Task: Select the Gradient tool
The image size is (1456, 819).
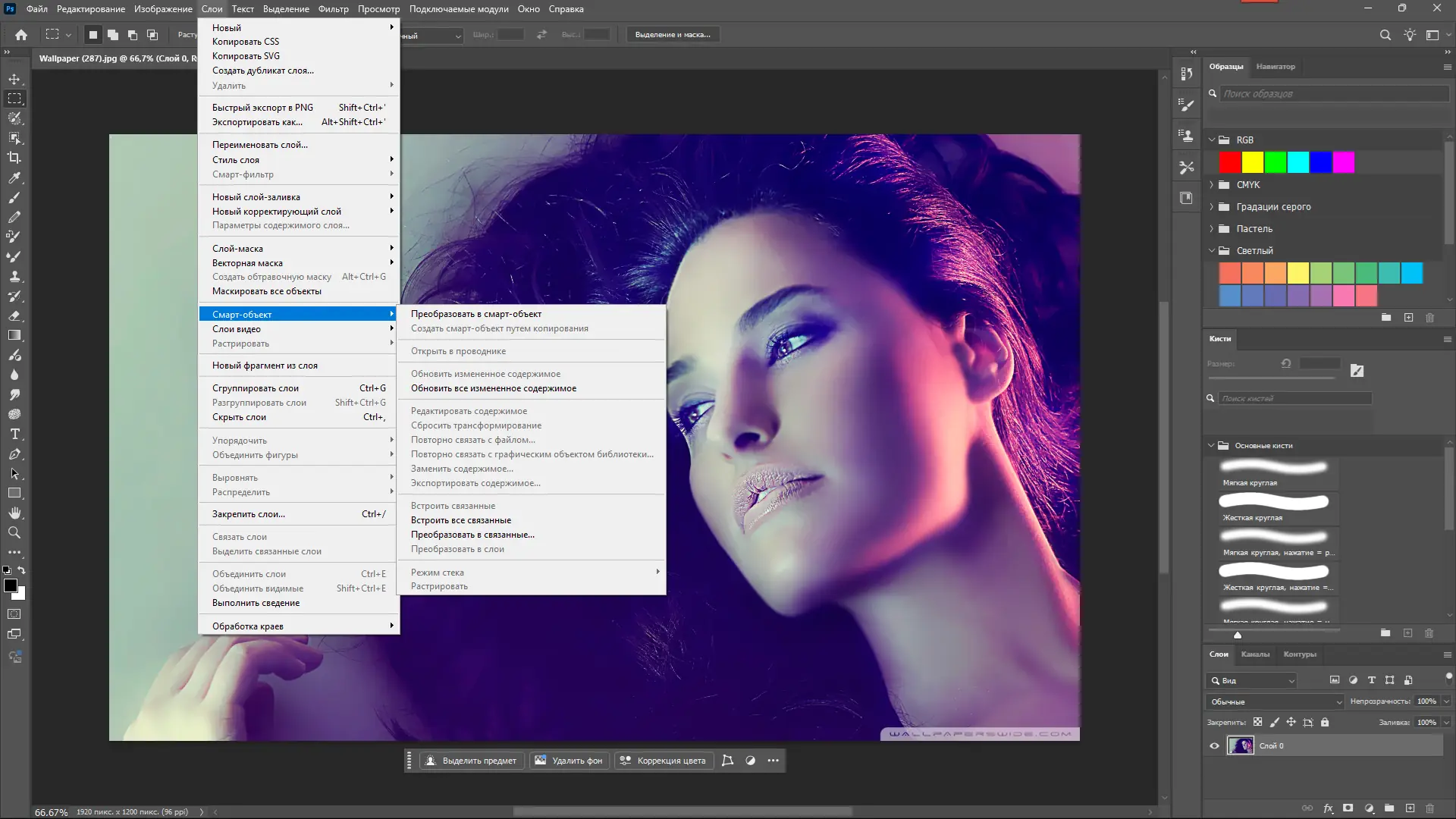Action: coord(14,335)
